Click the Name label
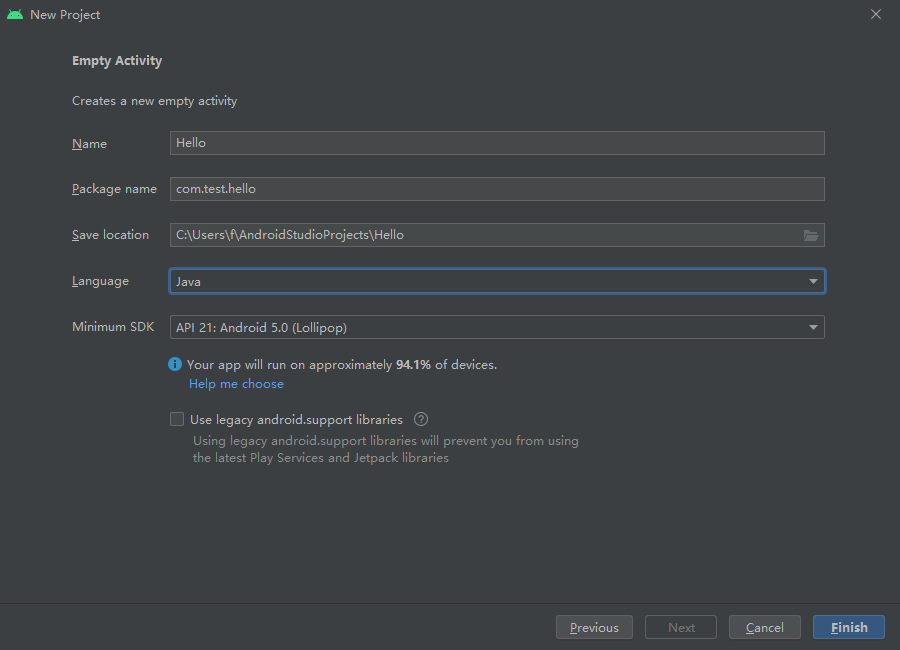This screenshot has height=650, width=900. pos(90,144)
